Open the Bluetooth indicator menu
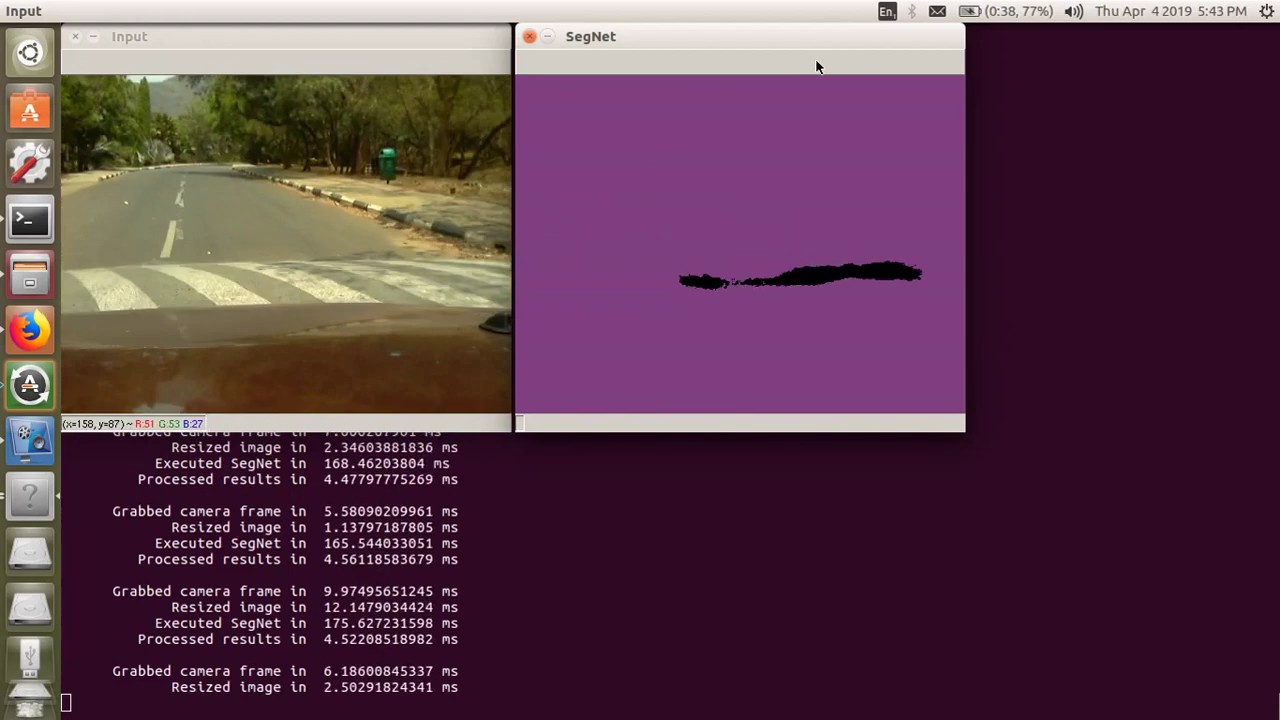1280x720 pixels. coord(911,11)
